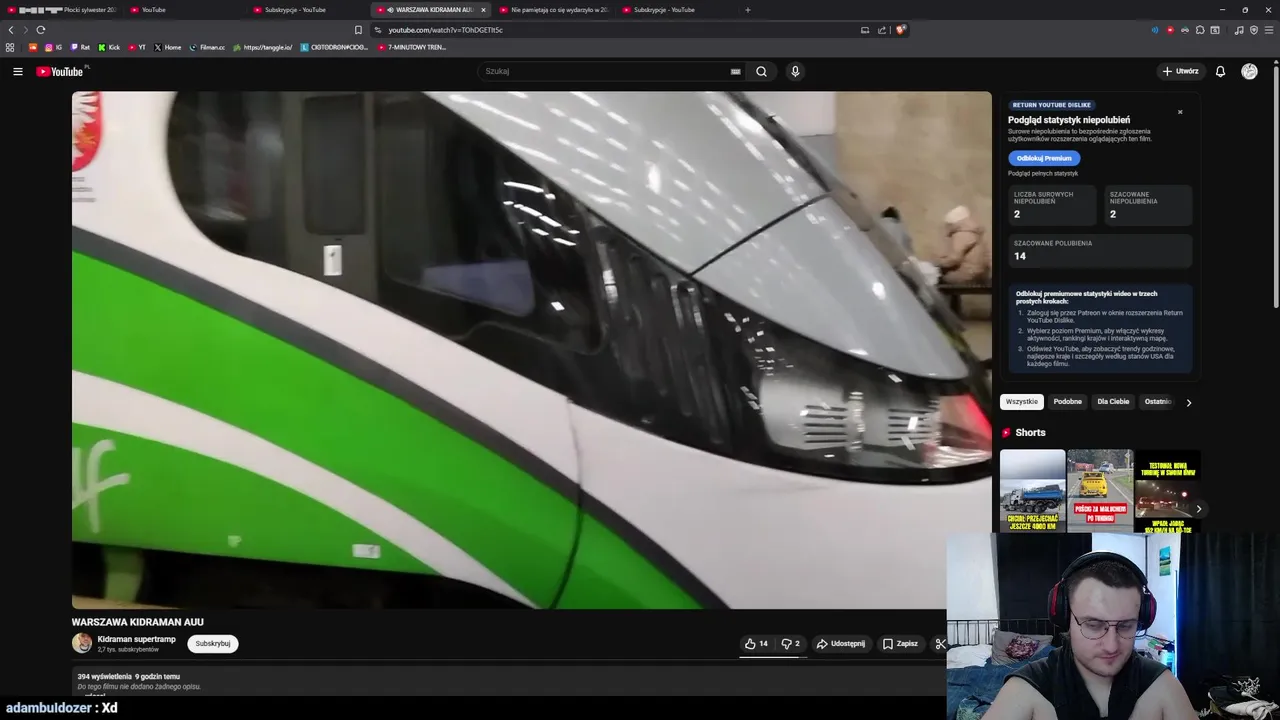Image resolution: width=1280 pixels, height=720 pixels.
Task: Open the browser main menu
Action: (x=1269, y=30)
